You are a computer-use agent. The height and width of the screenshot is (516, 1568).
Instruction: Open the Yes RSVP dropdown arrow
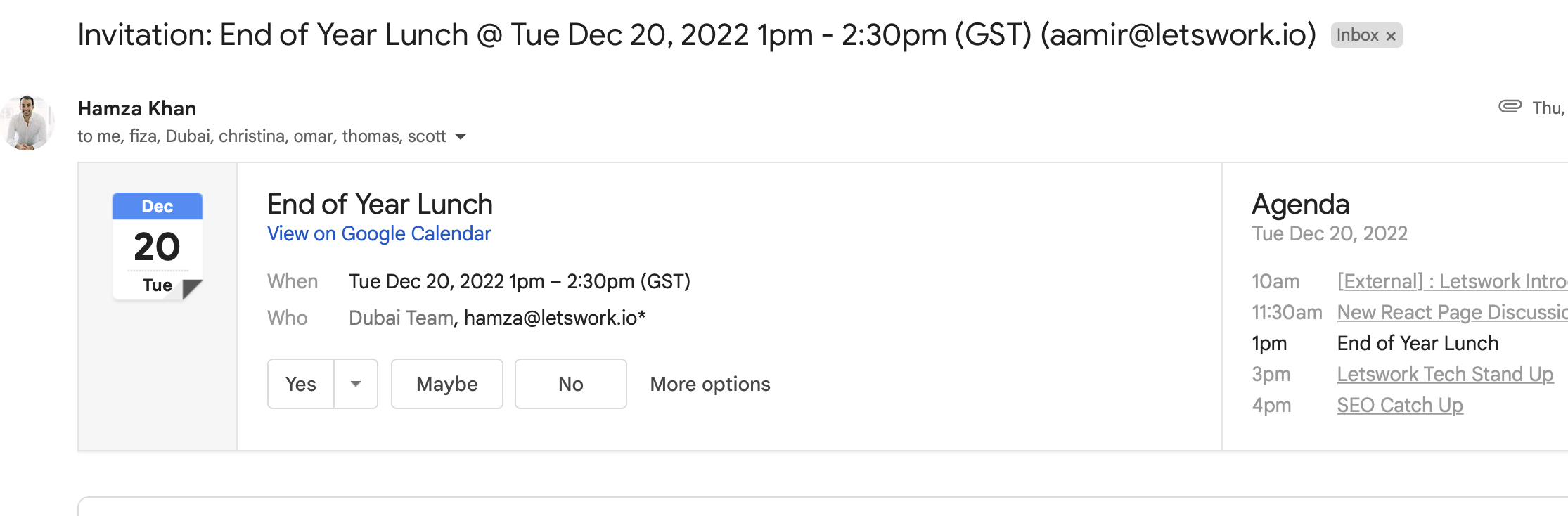pos(356,384)
